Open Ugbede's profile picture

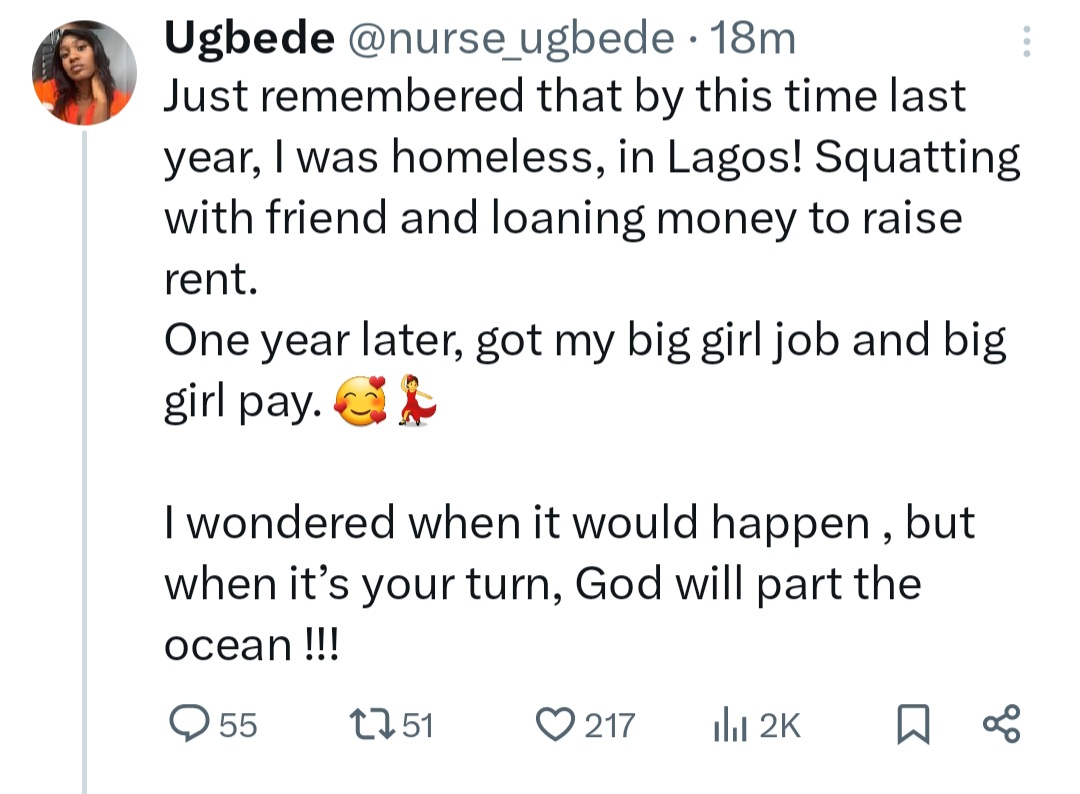(x=84, y=72)
